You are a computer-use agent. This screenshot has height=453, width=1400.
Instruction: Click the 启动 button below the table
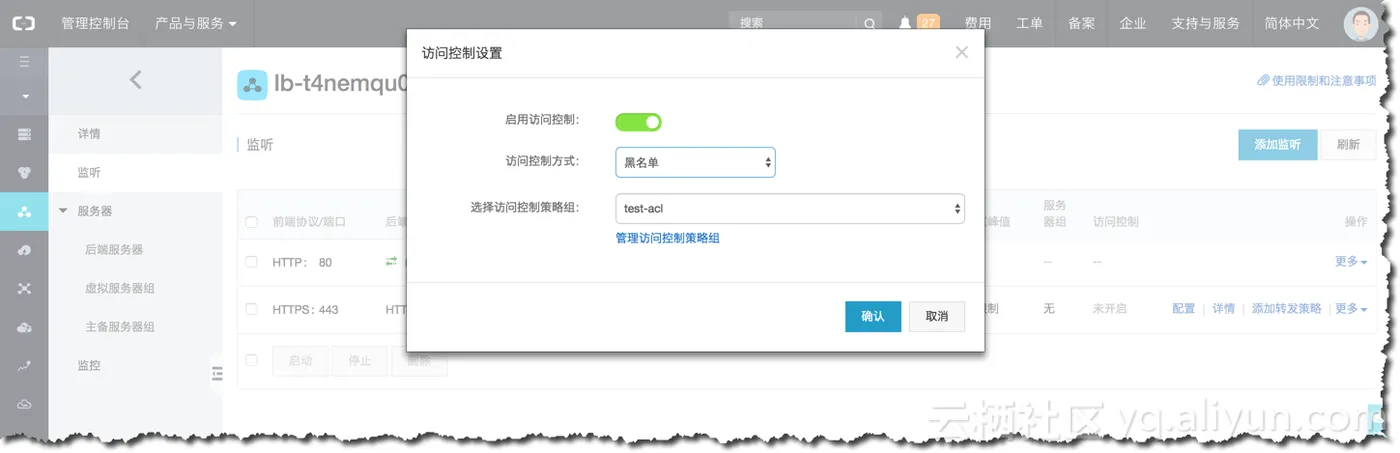300,361
